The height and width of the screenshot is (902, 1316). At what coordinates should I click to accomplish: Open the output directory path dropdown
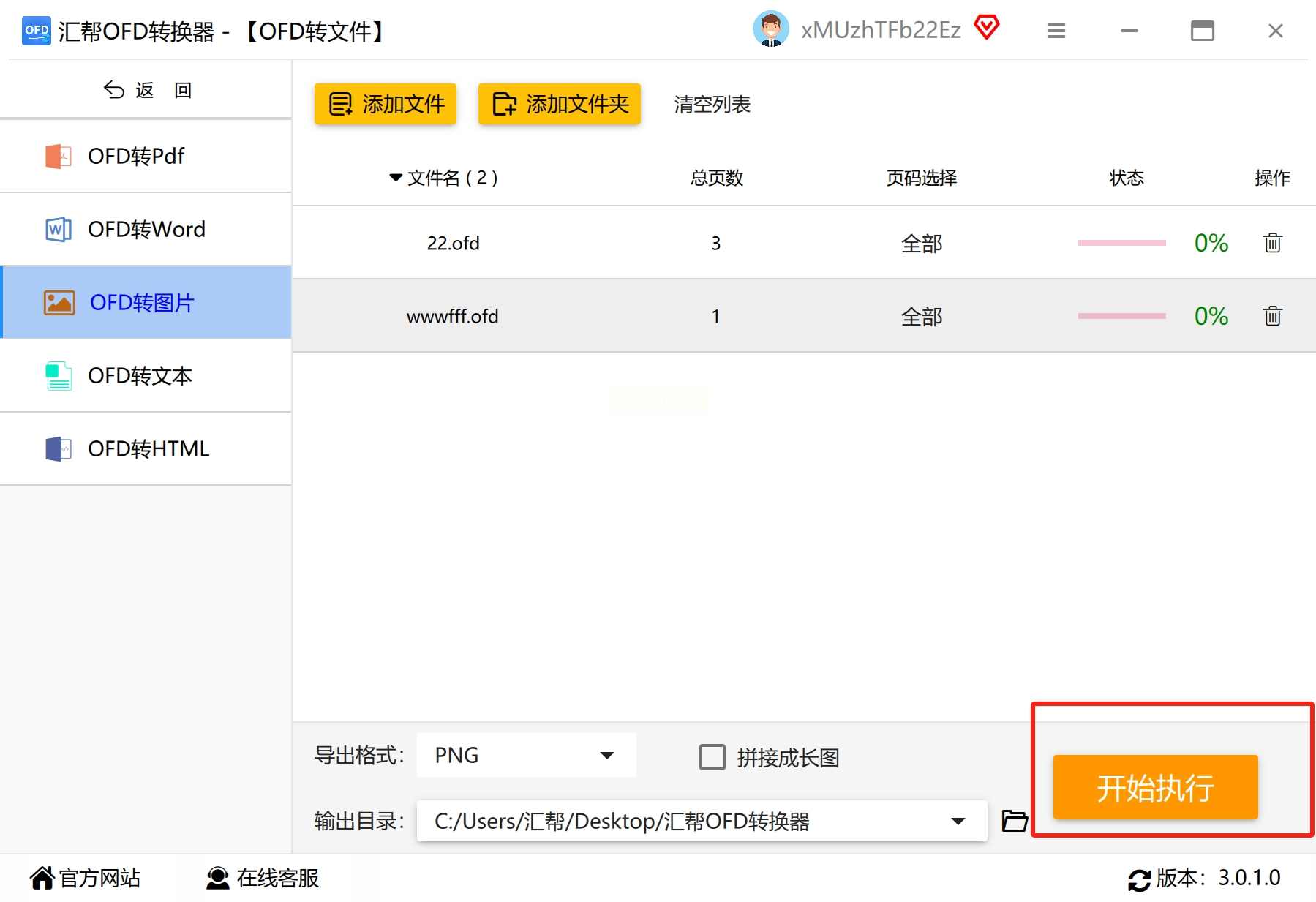(x=702, y=821)
